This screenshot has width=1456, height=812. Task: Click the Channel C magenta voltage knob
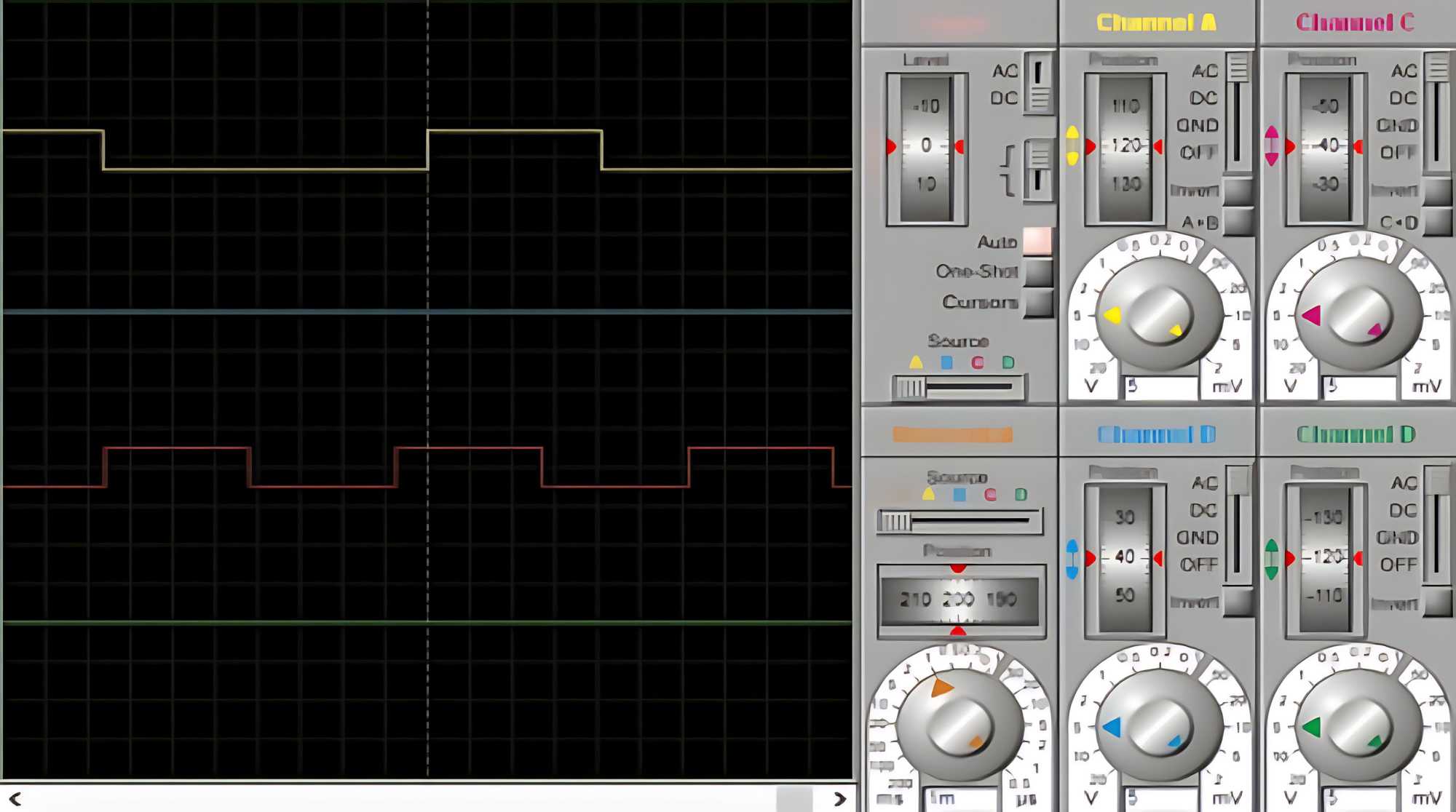(x=1358, y=314)
